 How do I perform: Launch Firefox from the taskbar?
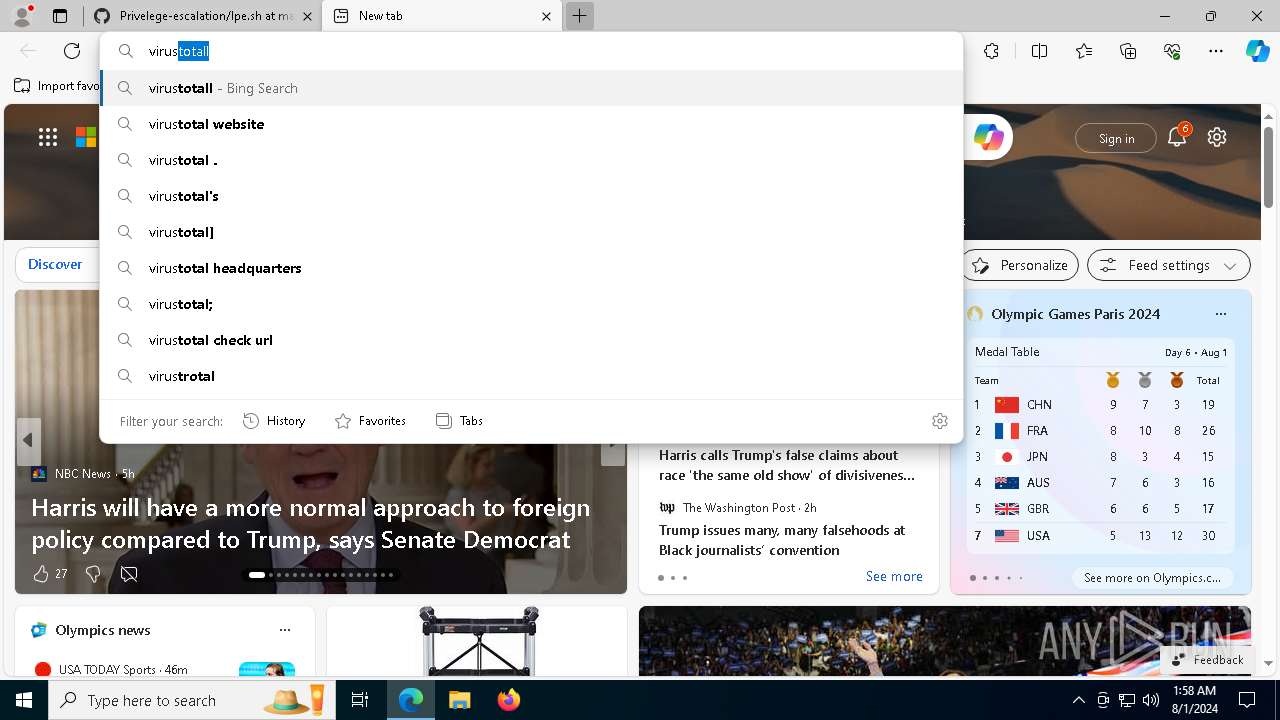click(x=508, y=700)
